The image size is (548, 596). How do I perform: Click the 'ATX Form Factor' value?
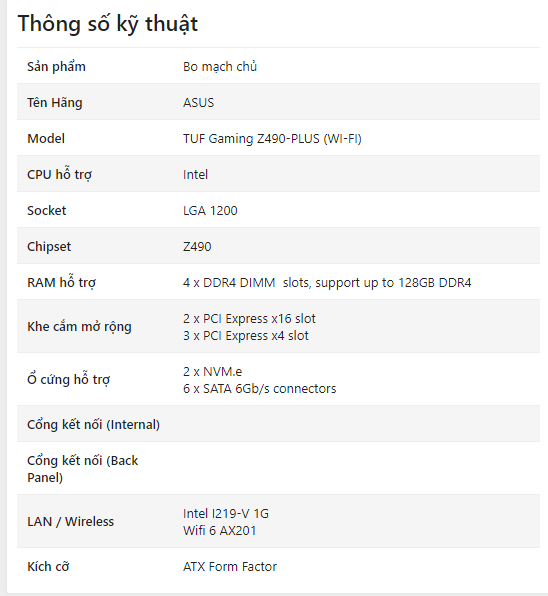[x=230, y=567]
